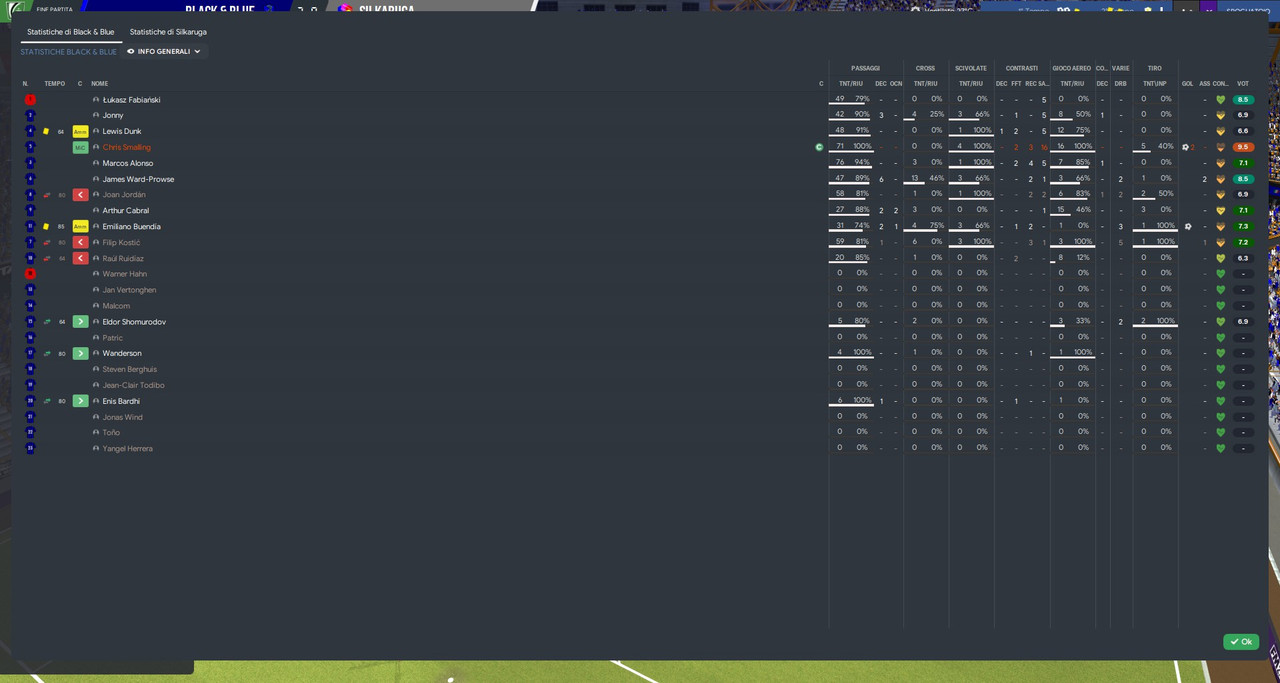This screenshot has height=683, width=1280.
Task: Click the captain icon in Chris Smalling's row
Action: click(819, 147)
